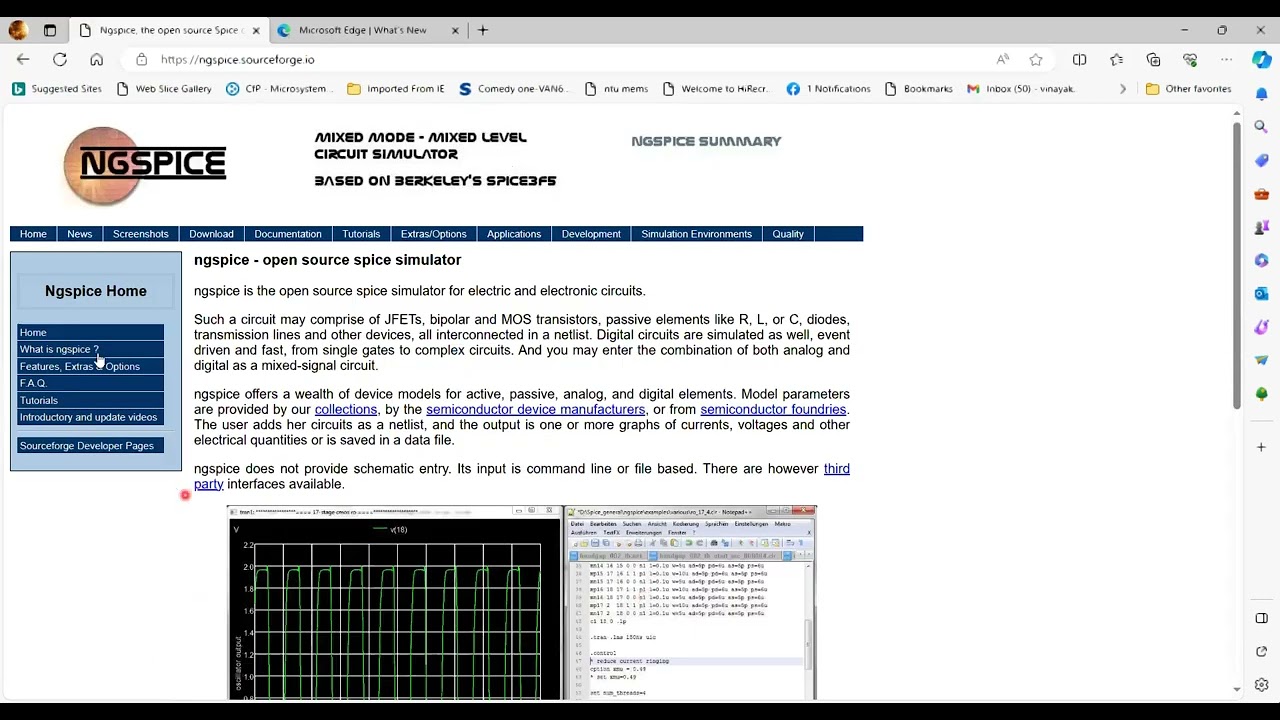Close the Ngspice tab
The width and height of the screenshot is (1280, 720).
(255, 30)
